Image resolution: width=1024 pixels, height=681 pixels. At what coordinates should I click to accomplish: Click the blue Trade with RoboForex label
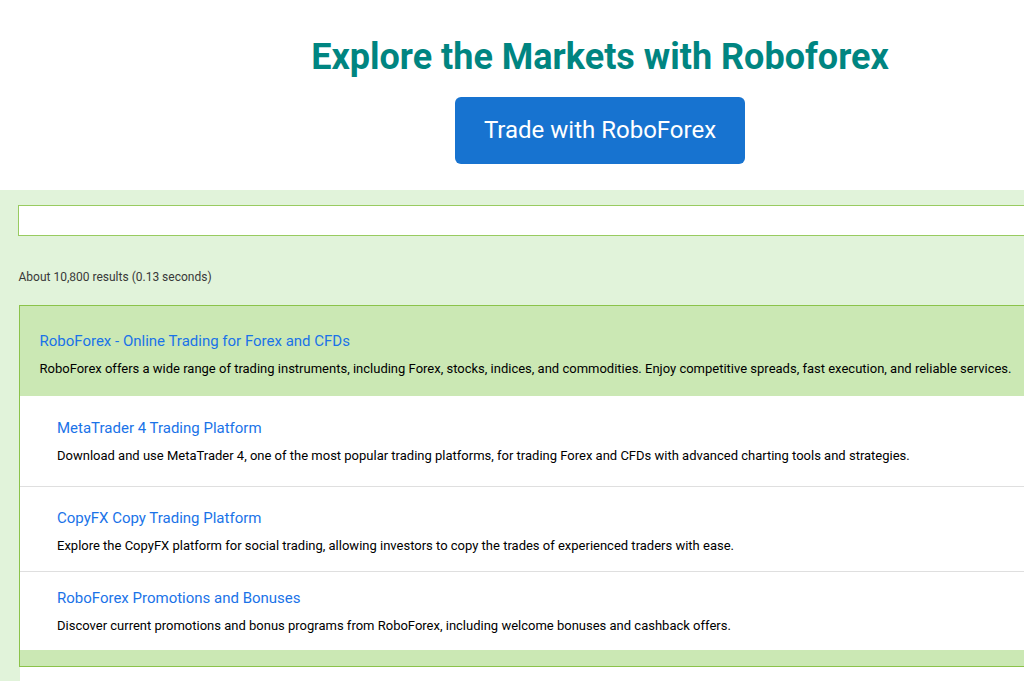[599, 130]
